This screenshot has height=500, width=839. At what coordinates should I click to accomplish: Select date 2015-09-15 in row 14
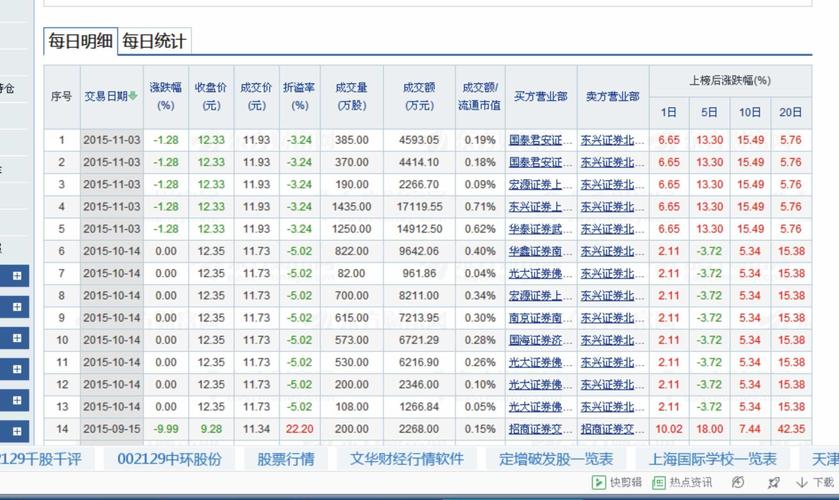pyautogui.click(x=112, y=429)
